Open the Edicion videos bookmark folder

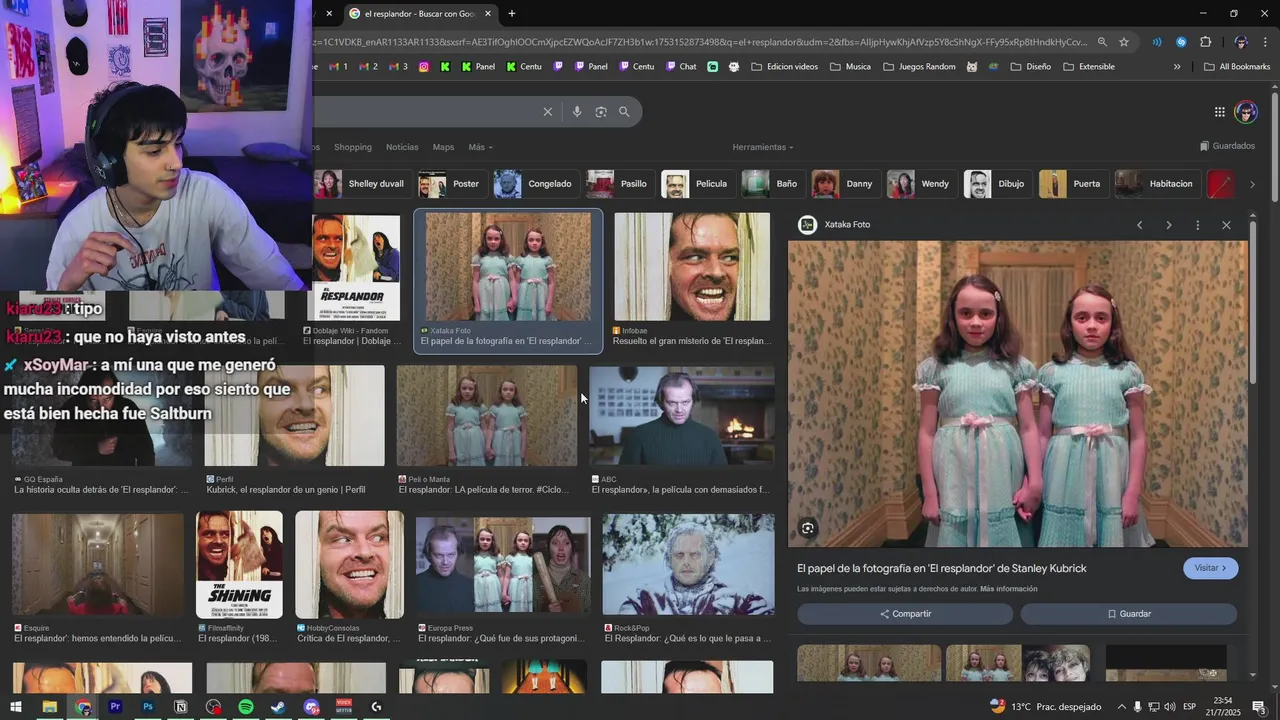[784, 67]
